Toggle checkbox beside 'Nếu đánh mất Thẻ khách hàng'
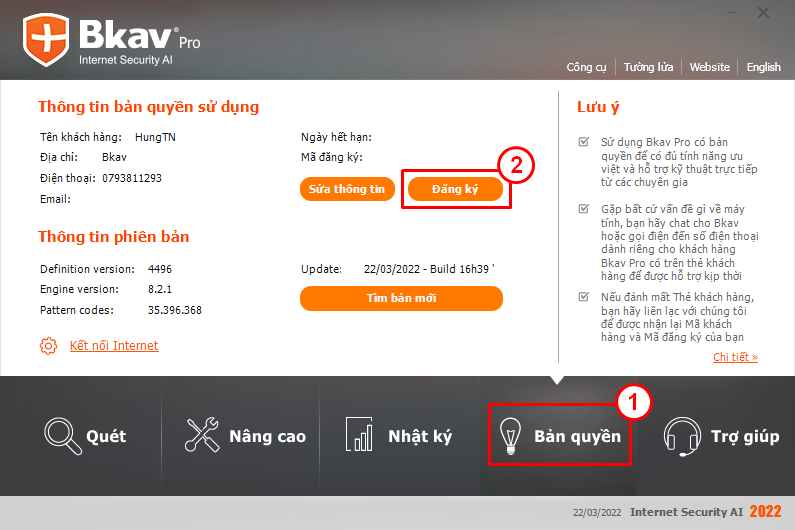Viewport: 795px width, 530px height. [584, 297]
